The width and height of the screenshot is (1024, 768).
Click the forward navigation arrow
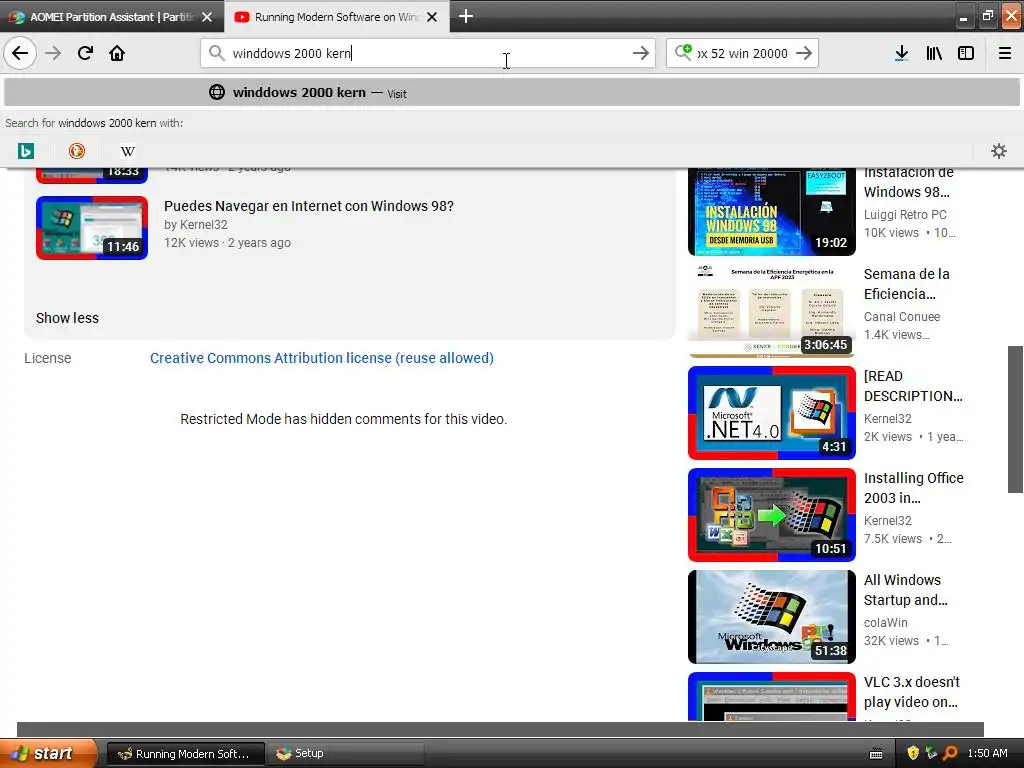coord(53,54)
